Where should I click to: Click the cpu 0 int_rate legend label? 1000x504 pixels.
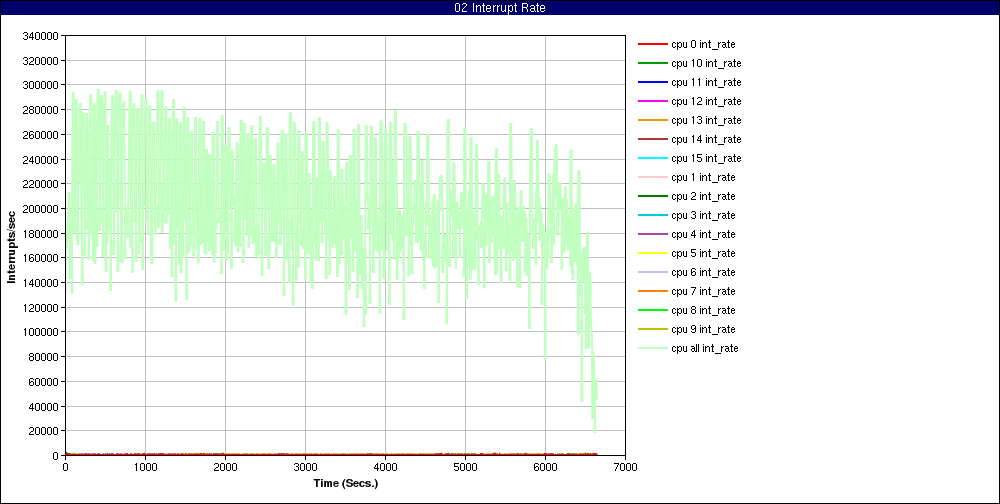point(703,45)
